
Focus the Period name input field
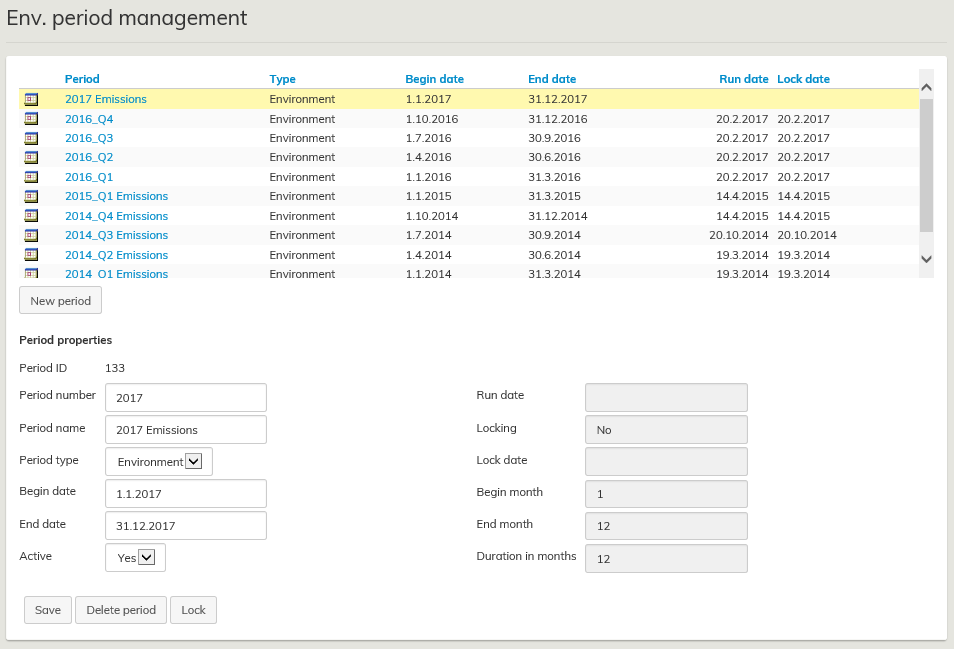point(186,429)
